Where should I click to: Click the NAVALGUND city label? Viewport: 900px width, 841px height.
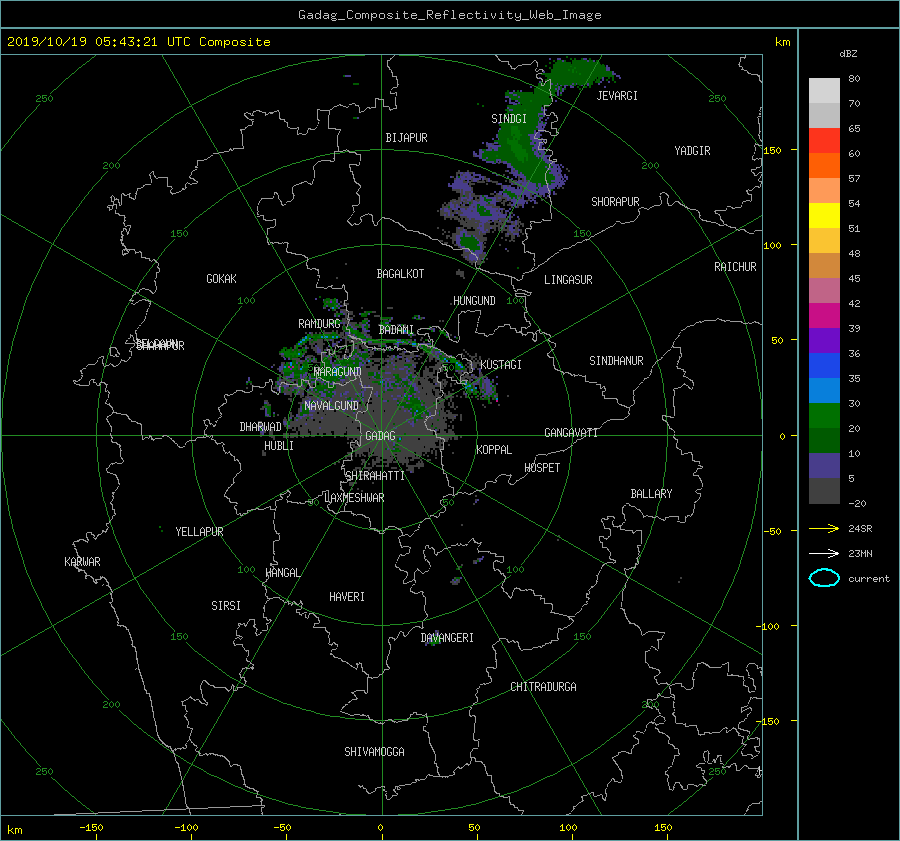331,406
